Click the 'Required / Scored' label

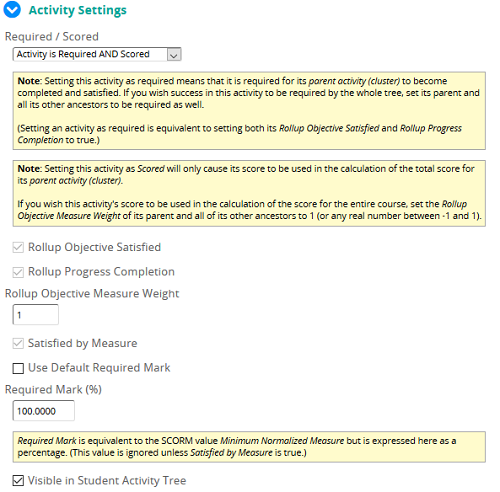52,37
